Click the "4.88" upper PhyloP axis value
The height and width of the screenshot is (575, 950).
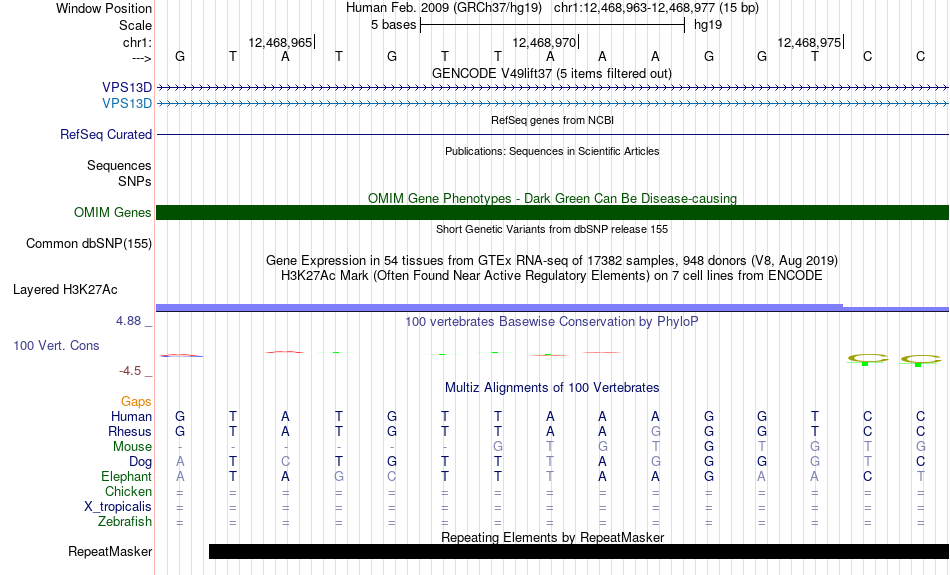coord(128,321)
